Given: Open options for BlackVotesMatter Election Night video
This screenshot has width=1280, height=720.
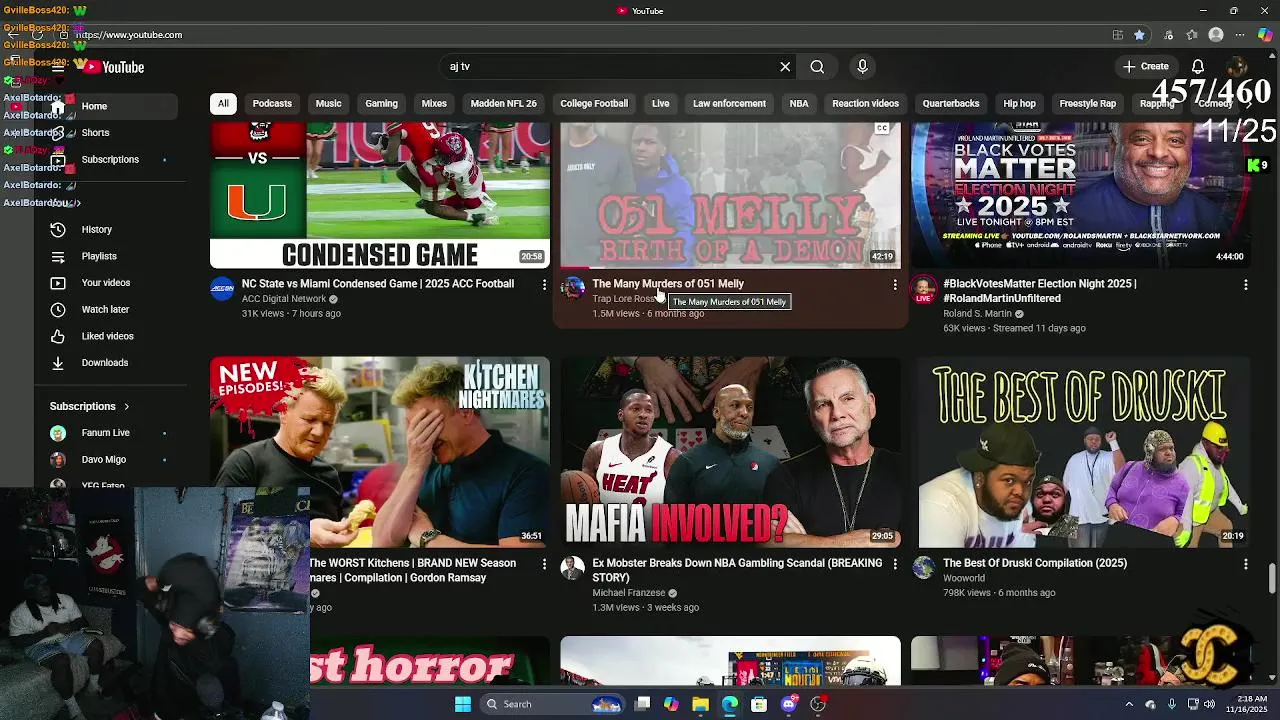Looking at the screenshot, I should (1246, 285).
